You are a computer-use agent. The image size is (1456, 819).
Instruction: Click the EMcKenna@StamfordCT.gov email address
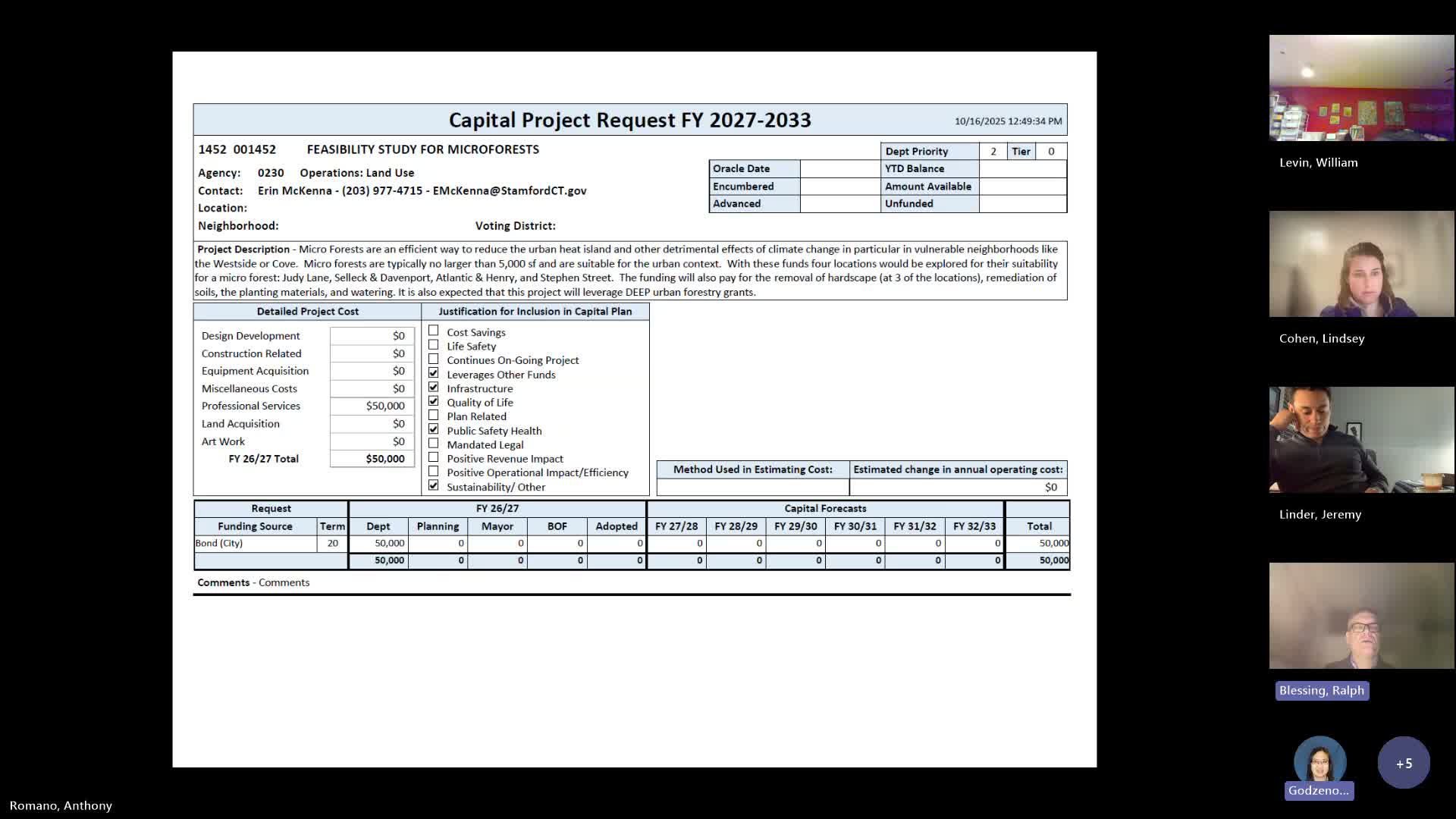click(510, 191)
